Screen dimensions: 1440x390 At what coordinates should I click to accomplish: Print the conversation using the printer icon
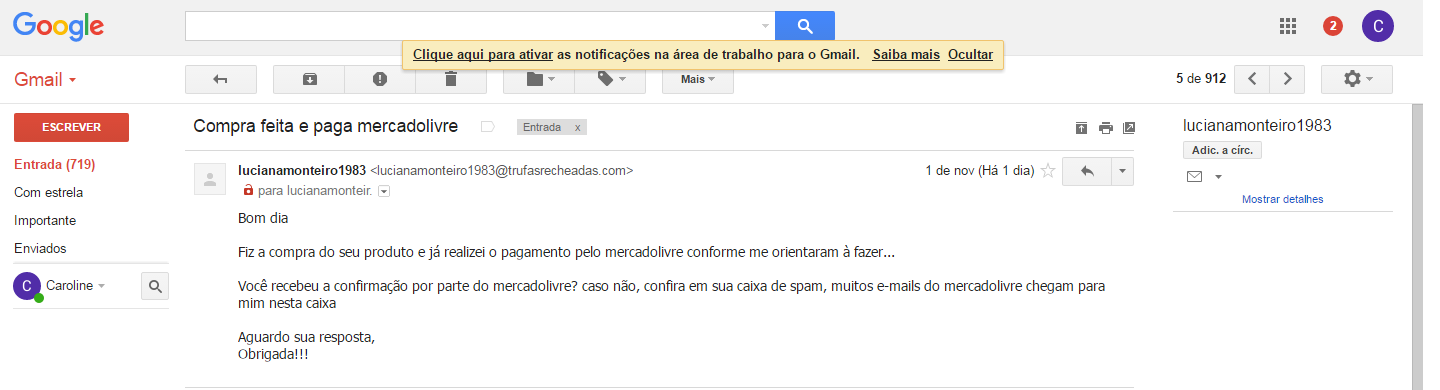tap(1105, 127)
